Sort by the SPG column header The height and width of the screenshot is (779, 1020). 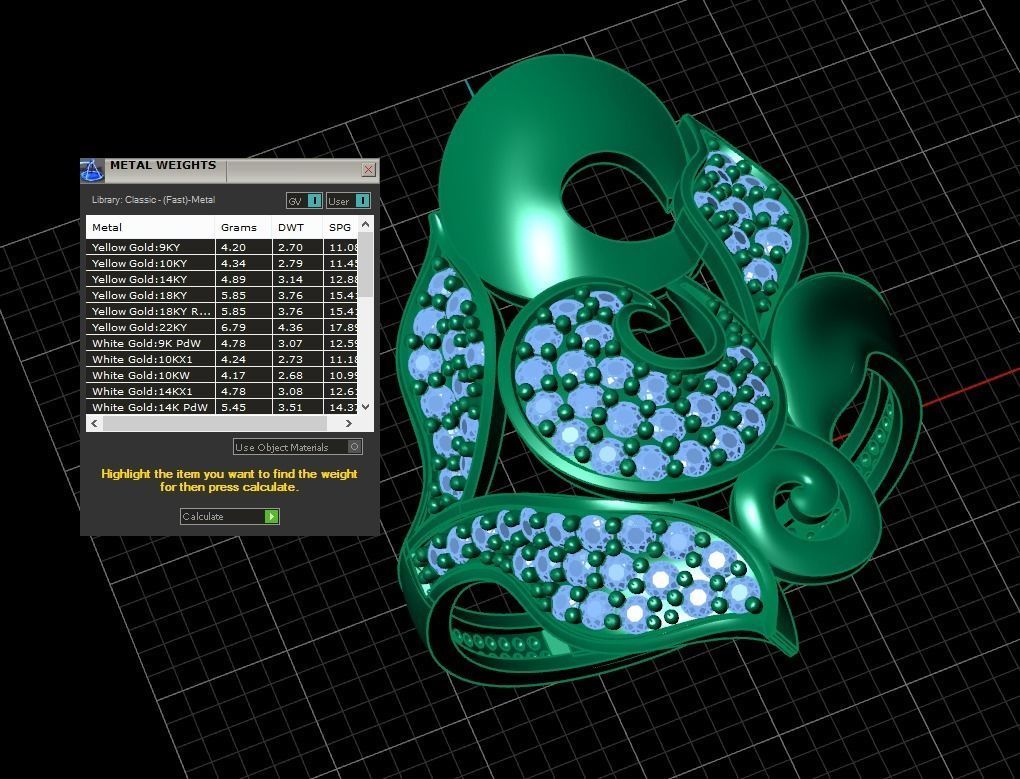[340, 228]
